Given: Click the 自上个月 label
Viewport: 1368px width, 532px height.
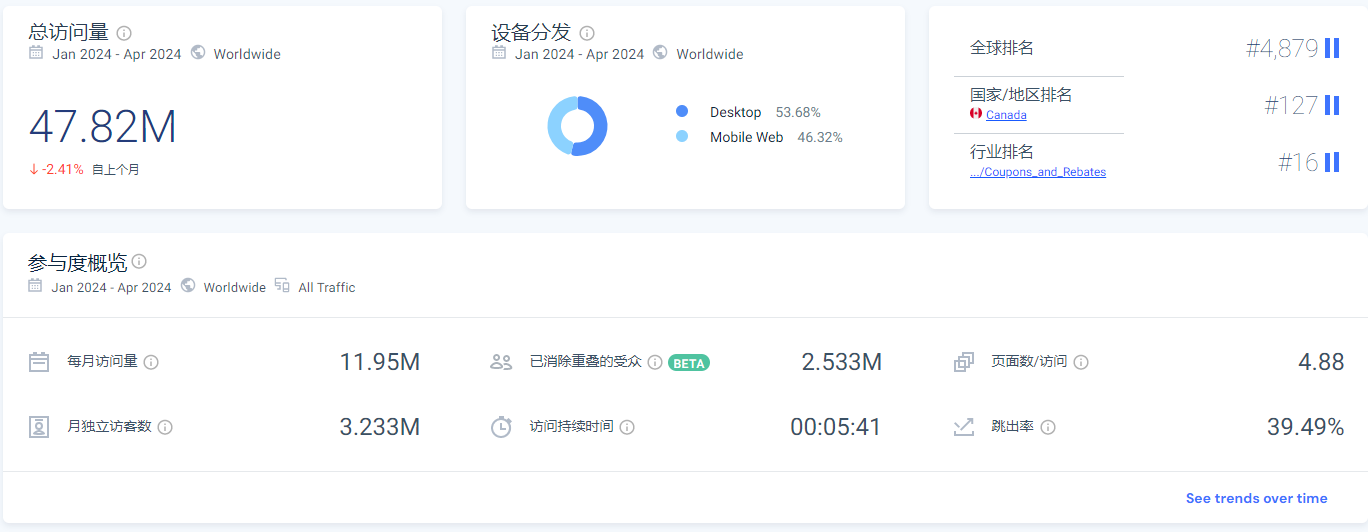Looking at the screenshot, I should pos(116,170).
